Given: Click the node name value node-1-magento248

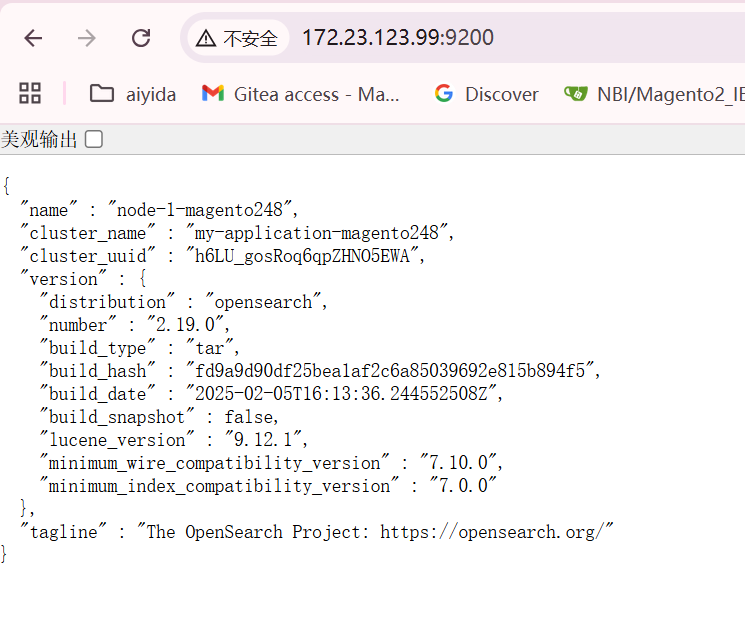Looking at the screenshot, I should tap(200, 210).
